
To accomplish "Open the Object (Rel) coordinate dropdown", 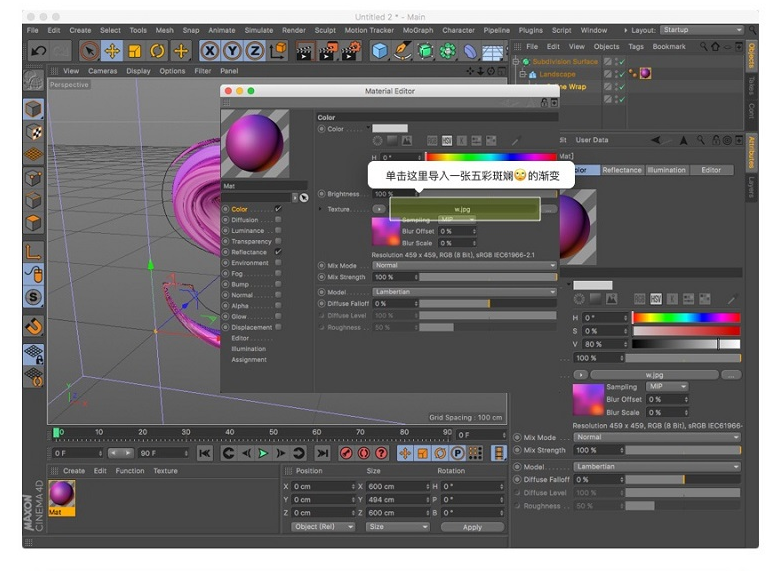I will tap(322, 526).
